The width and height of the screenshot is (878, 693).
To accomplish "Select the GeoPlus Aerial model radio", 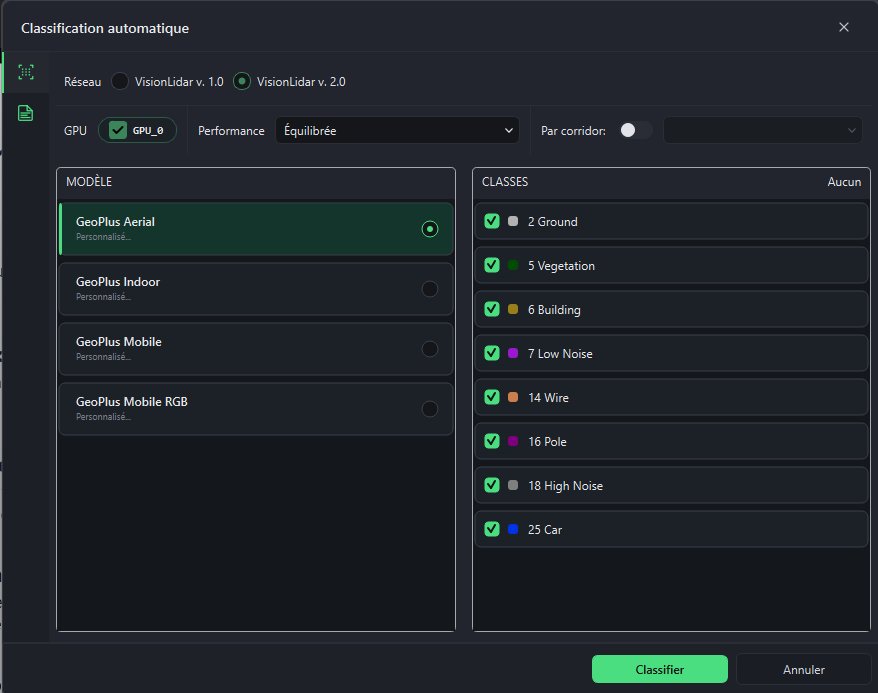I will pyautogui.click(x=429, y=229).
